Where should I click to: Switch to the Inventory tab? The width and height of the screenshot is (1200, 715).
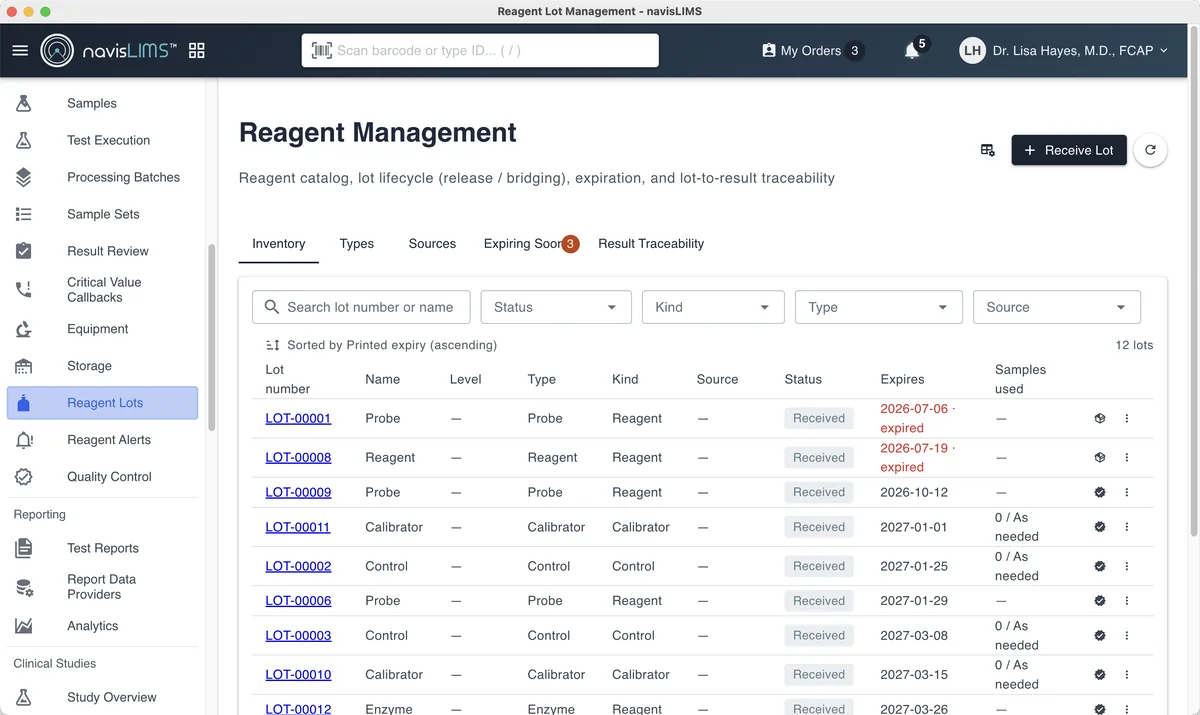[279, 243]
